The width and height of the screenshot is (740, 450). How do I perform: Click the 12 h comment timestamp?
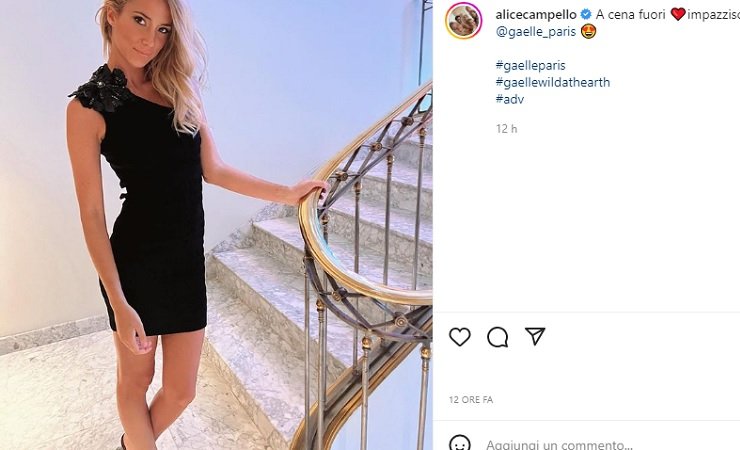click(x=506, y=128)
